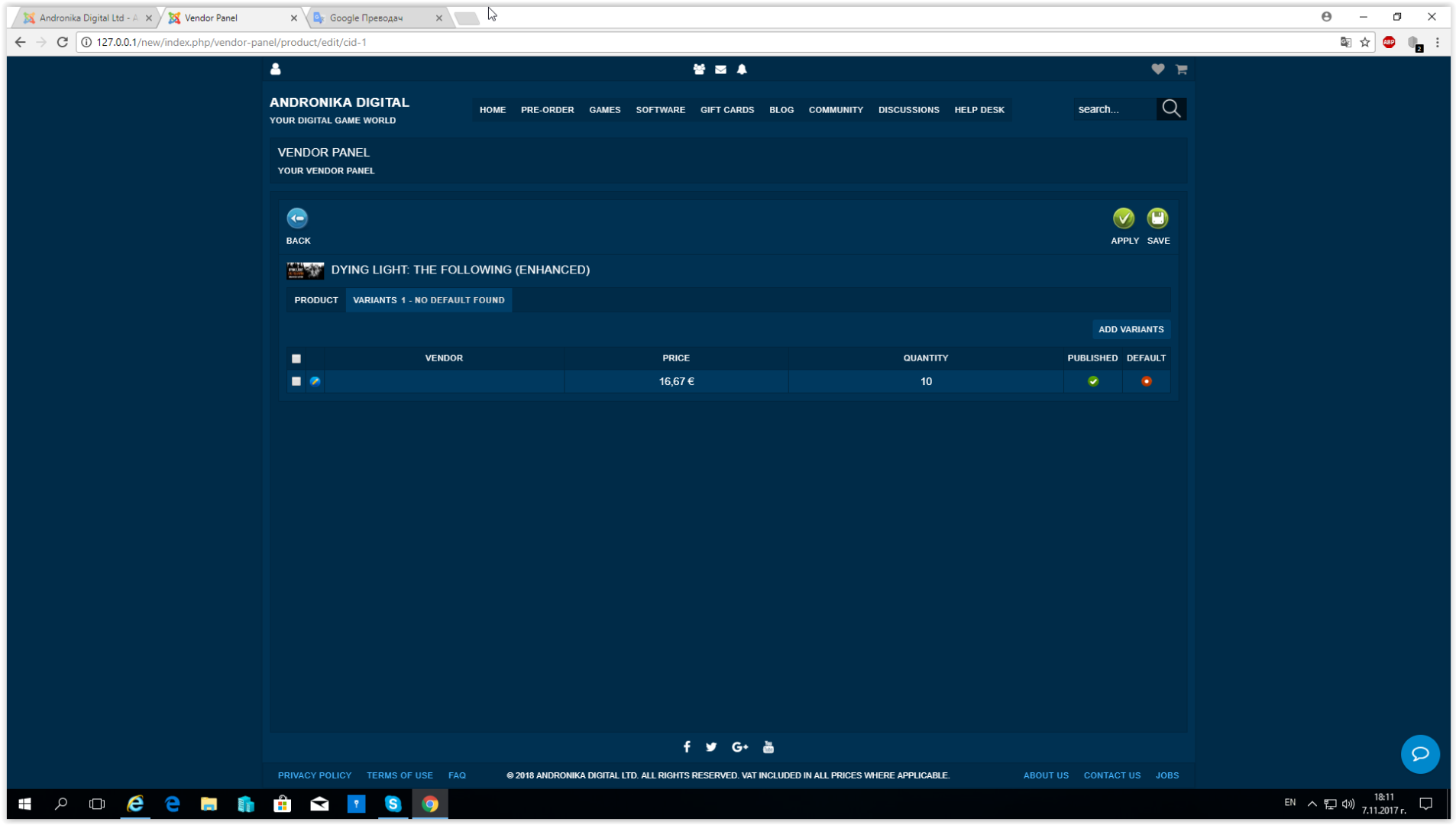This screenshot has height=825, width=1456.
Task: Open the FAQ footer link
Action: [457, 775]
